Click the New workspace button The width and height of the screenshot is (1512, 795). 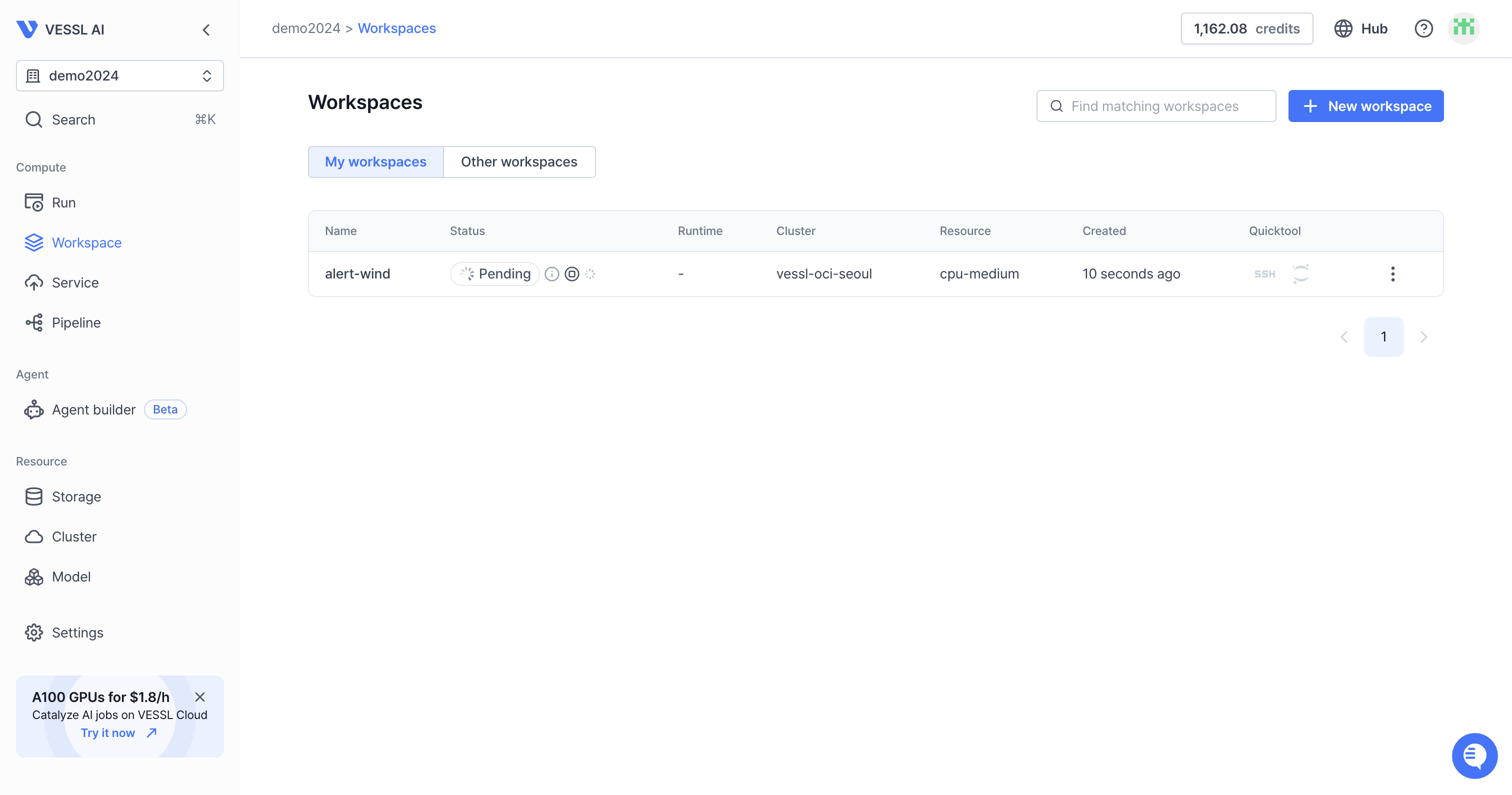[x=1365, y=106]
